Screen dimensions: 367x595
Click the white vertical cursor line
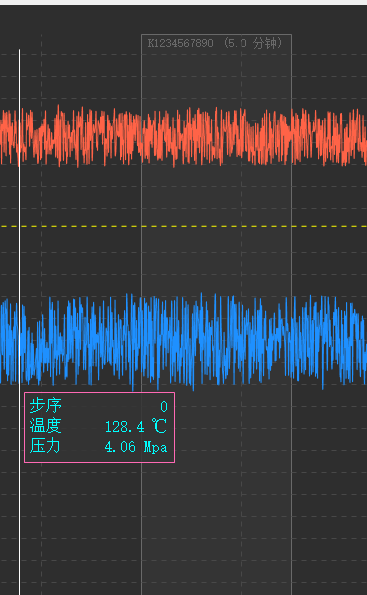19,322
